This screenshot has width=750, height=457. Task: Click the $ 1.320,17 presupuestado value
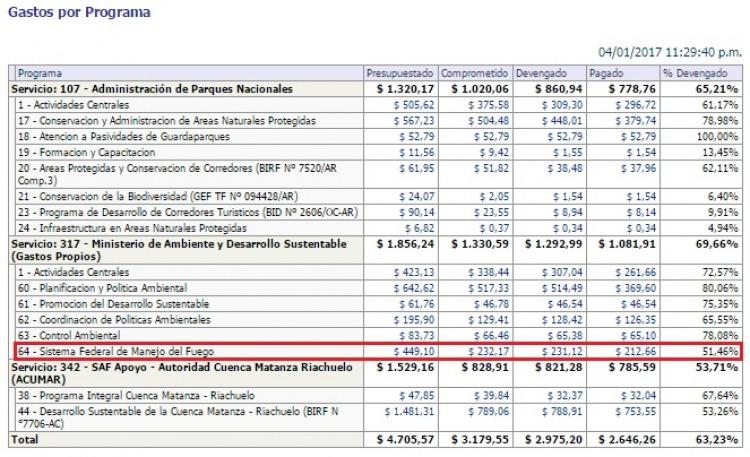tap(405, 89)
